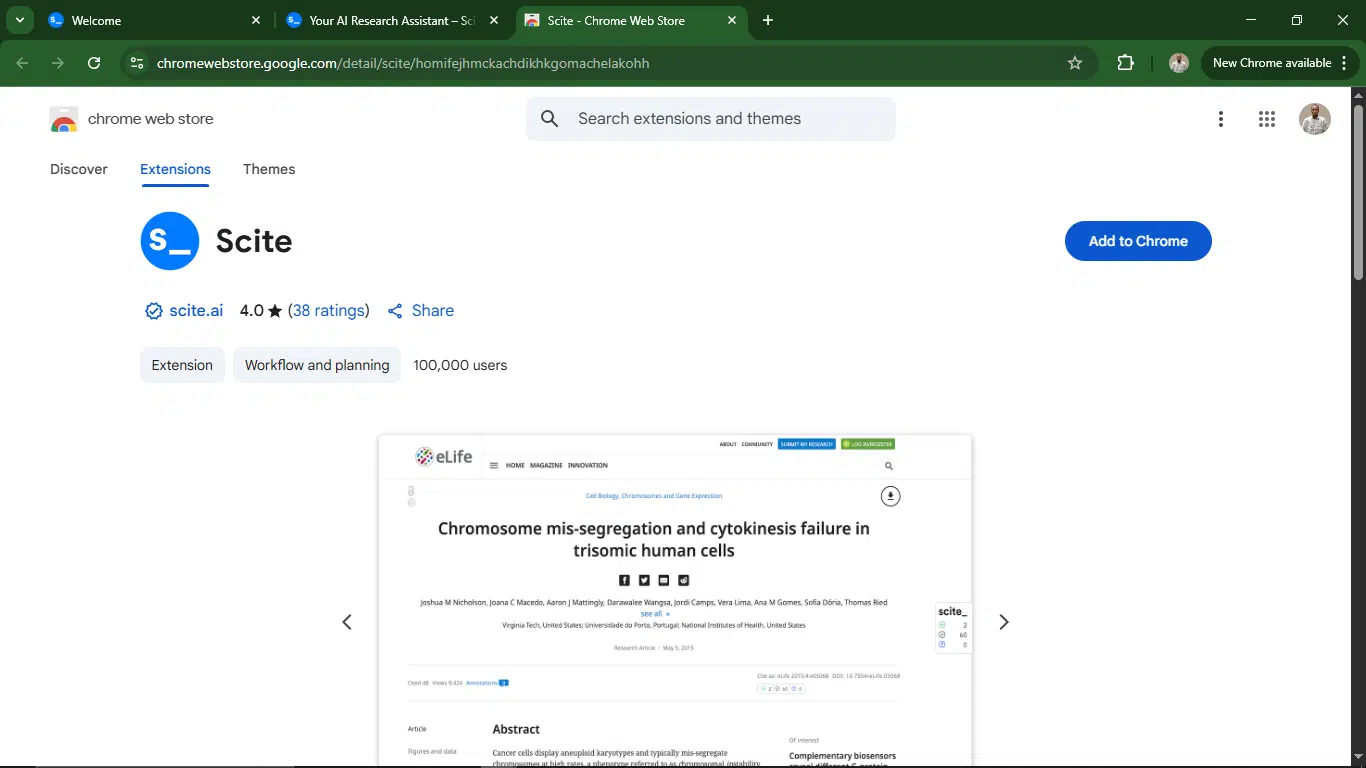1366x768 pixels.
Task: Bookmark this page with the star
Action: pyautogui.click(x=1075, y=63)
